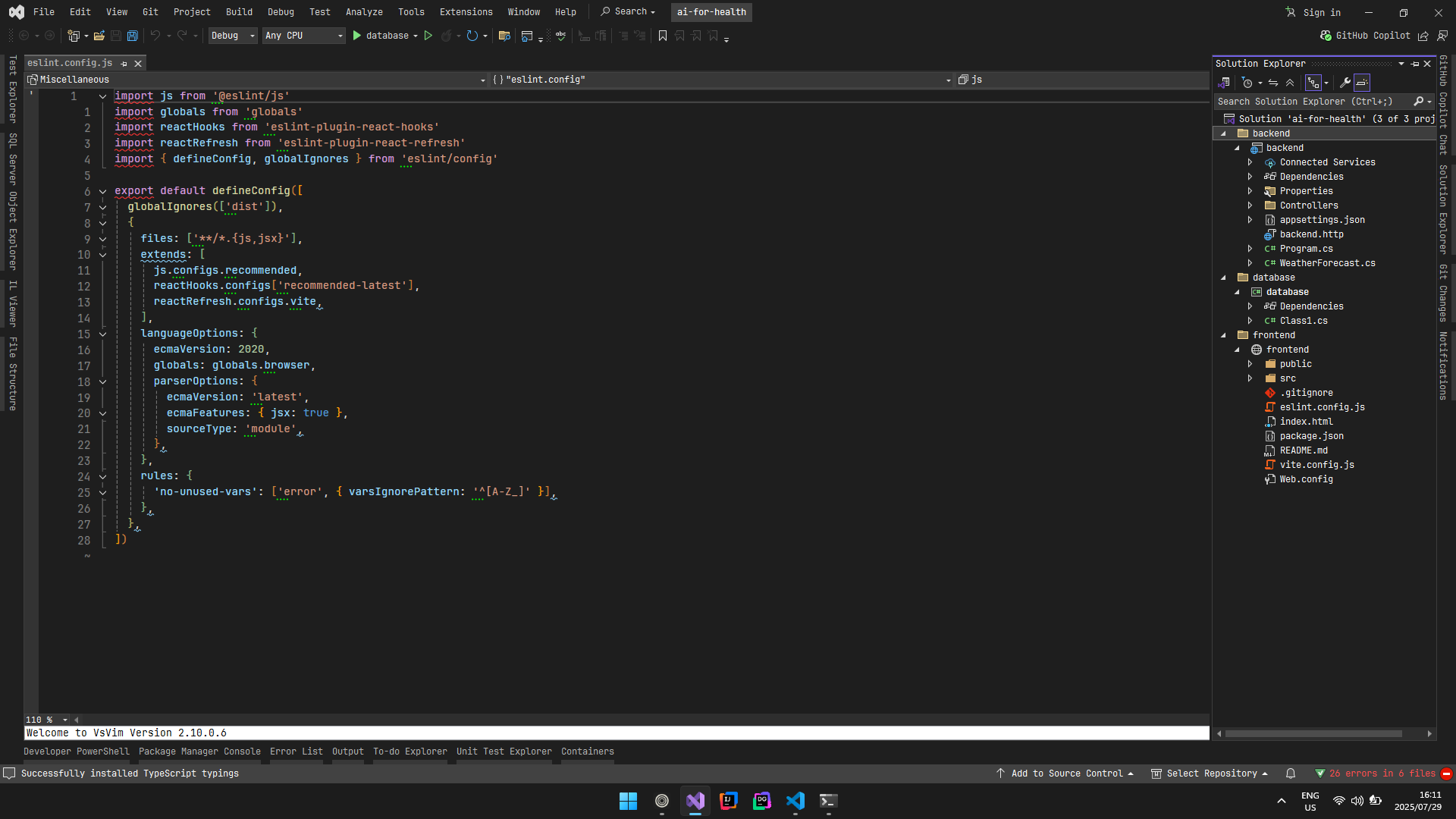Open the Debug configuration dropdown

pos(233,36)
